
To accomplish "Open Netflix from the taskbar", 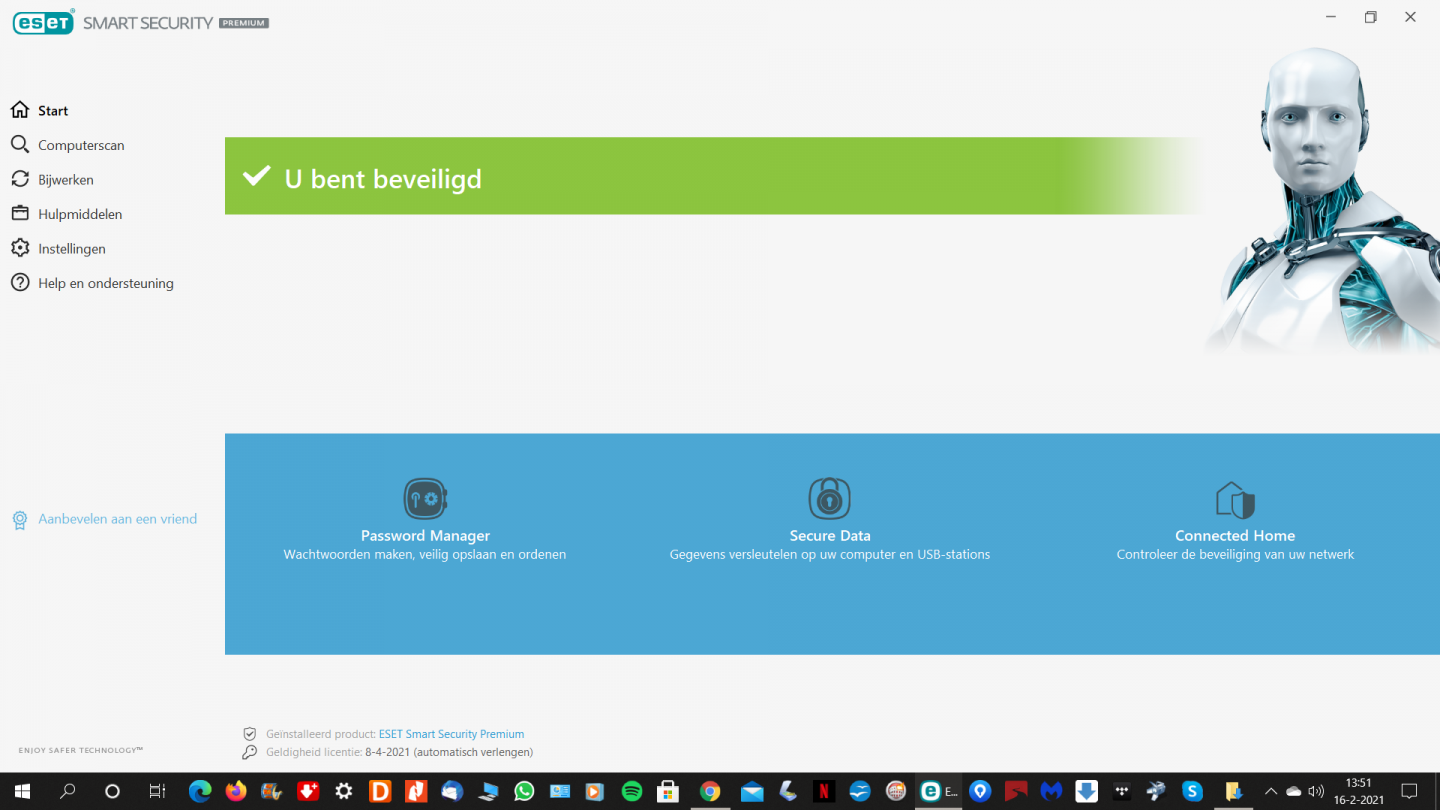I will 824,791.
